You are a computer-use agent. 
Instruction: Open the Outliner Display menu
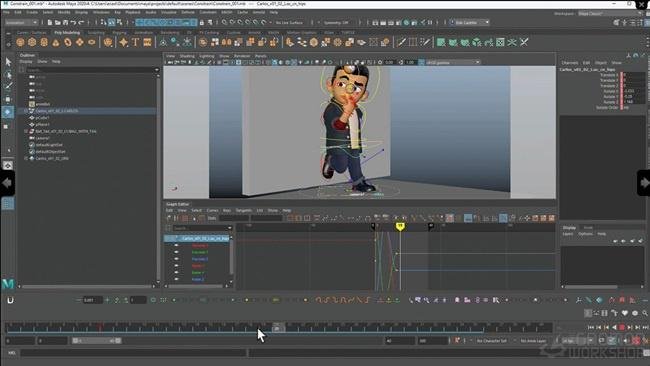(x=26, y=61)
